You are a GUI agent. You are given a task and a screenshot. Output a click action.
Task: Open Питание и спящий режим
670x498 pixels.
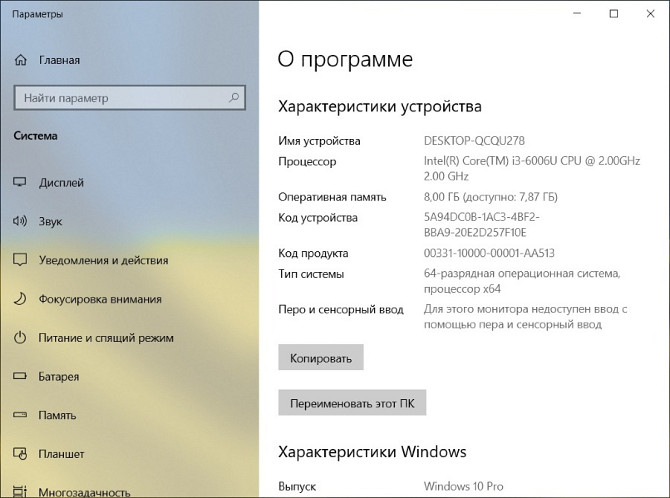[x=106, y=338]
